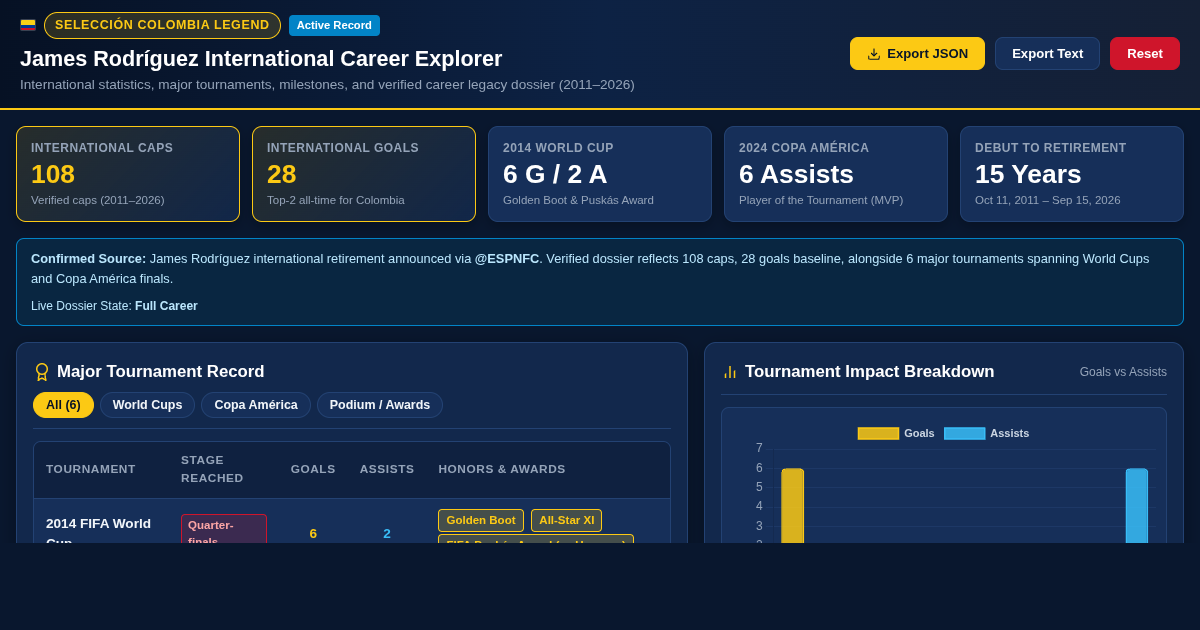The width and height of the screenshot is (1200, 630).
Task: Click the Goals vs Assists label
Action: click(x=1123, y=372)
